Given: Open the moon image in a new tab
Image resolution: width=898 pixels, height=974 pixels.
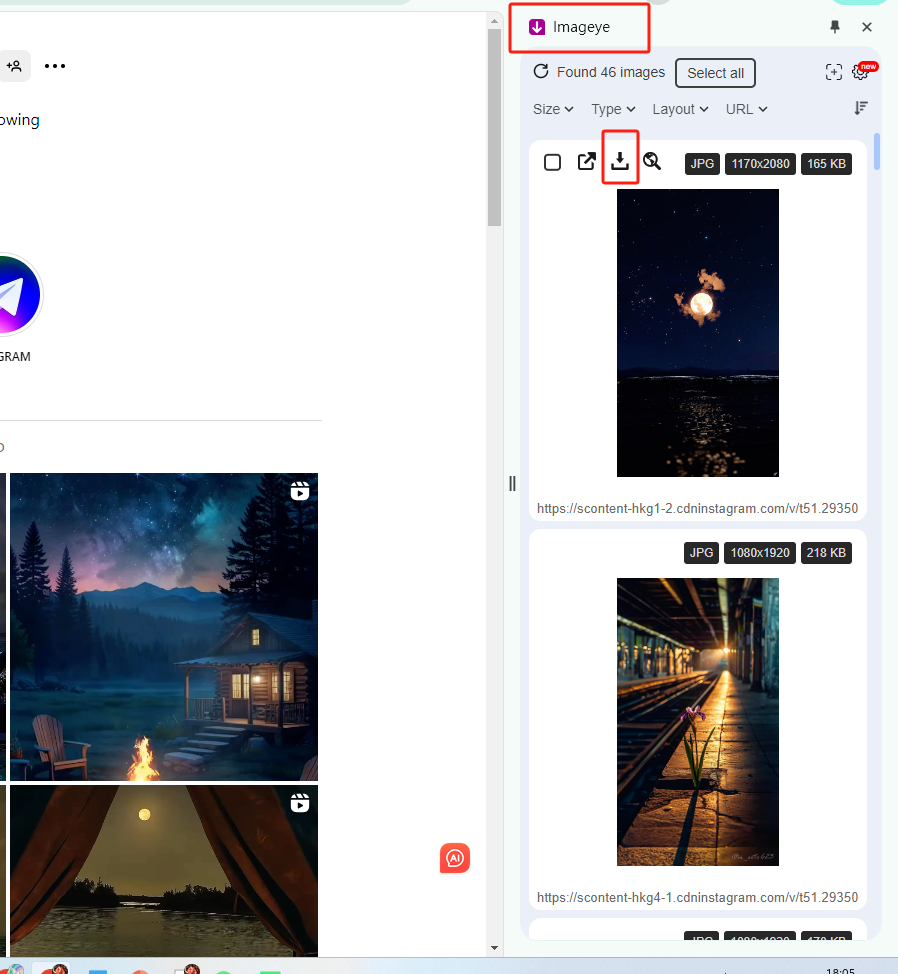Looking at the screenshot, I should coord(586,162).
